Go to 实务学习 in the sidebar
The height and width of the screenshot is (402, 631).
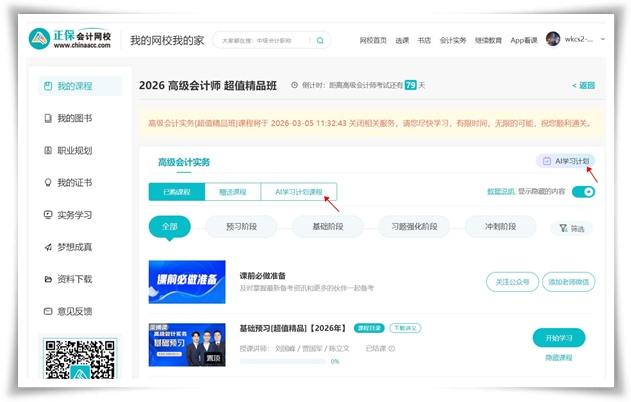(74, 215)
